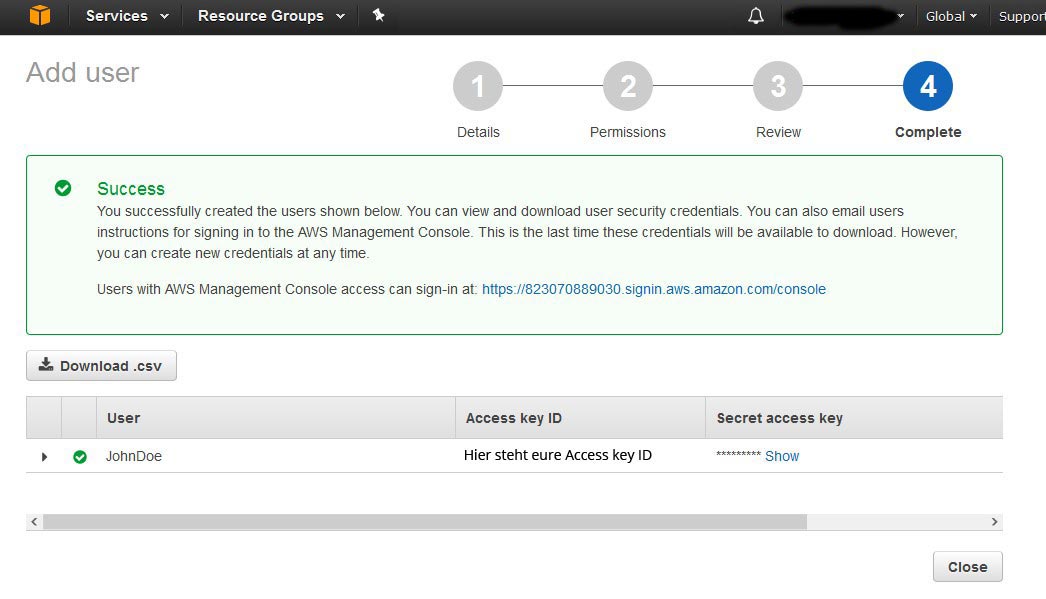The height and width of the screenshot is (599, 1046).
Task: Click the green success checkmark icon
Action: pos(63,188)
